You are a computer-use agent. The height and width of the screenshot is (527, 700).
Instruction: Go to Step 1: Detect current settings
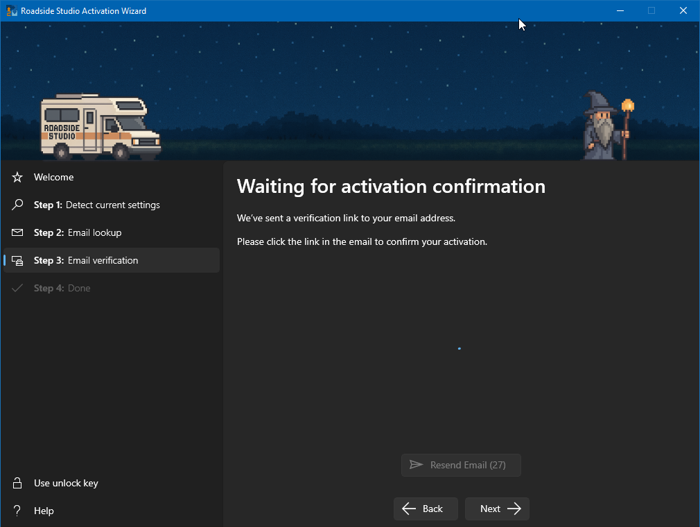(x=96, y=205)
